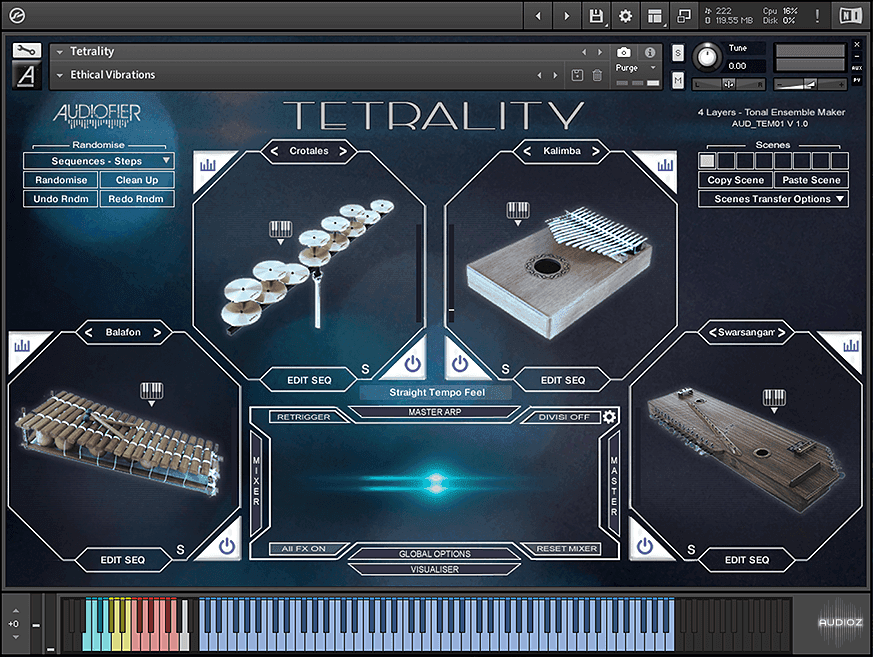
Task: Solo the Balafon layer
Action: click(x=180, y=550)
